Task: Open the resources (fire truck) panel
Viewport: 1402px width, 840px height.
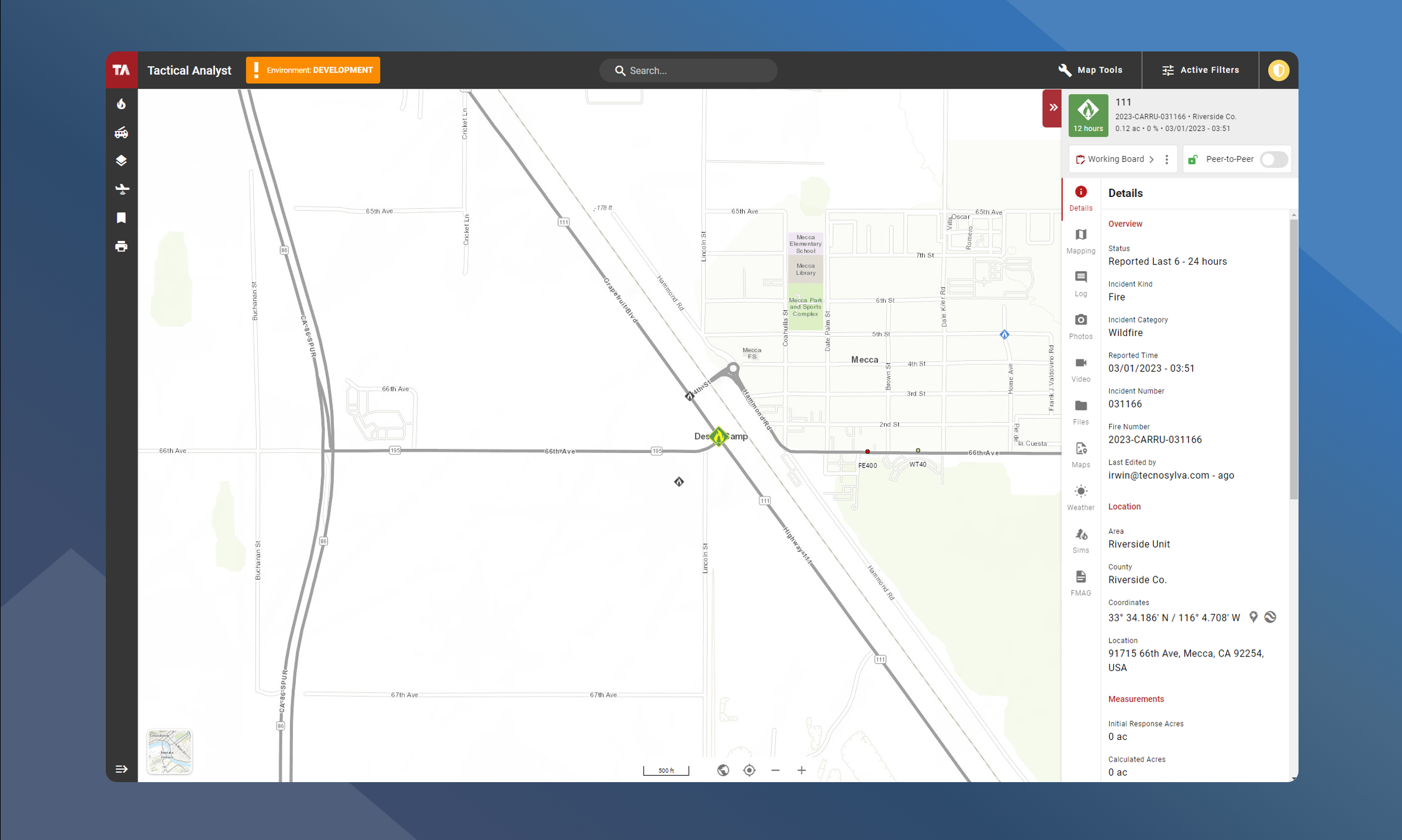Action: pos(122,132)
